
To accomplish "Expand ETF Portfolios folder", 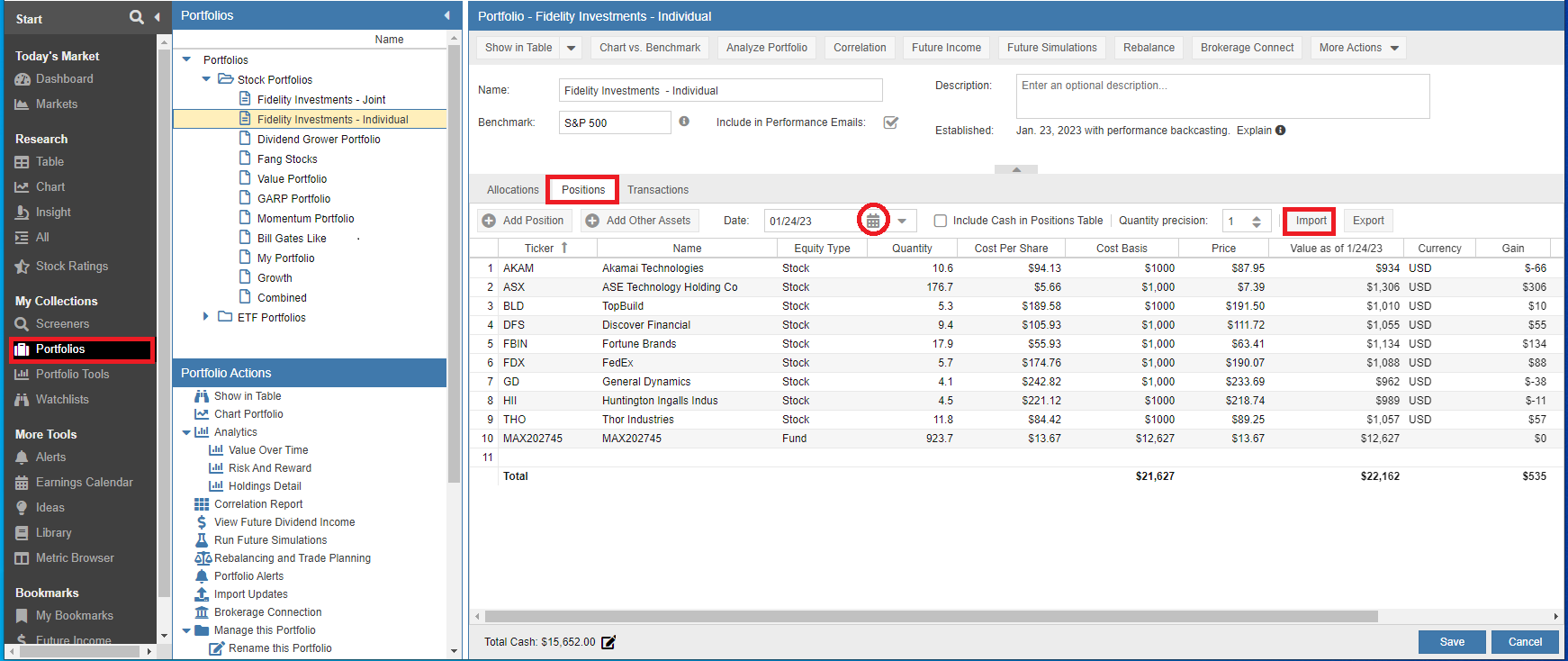I will click(206, 317).
